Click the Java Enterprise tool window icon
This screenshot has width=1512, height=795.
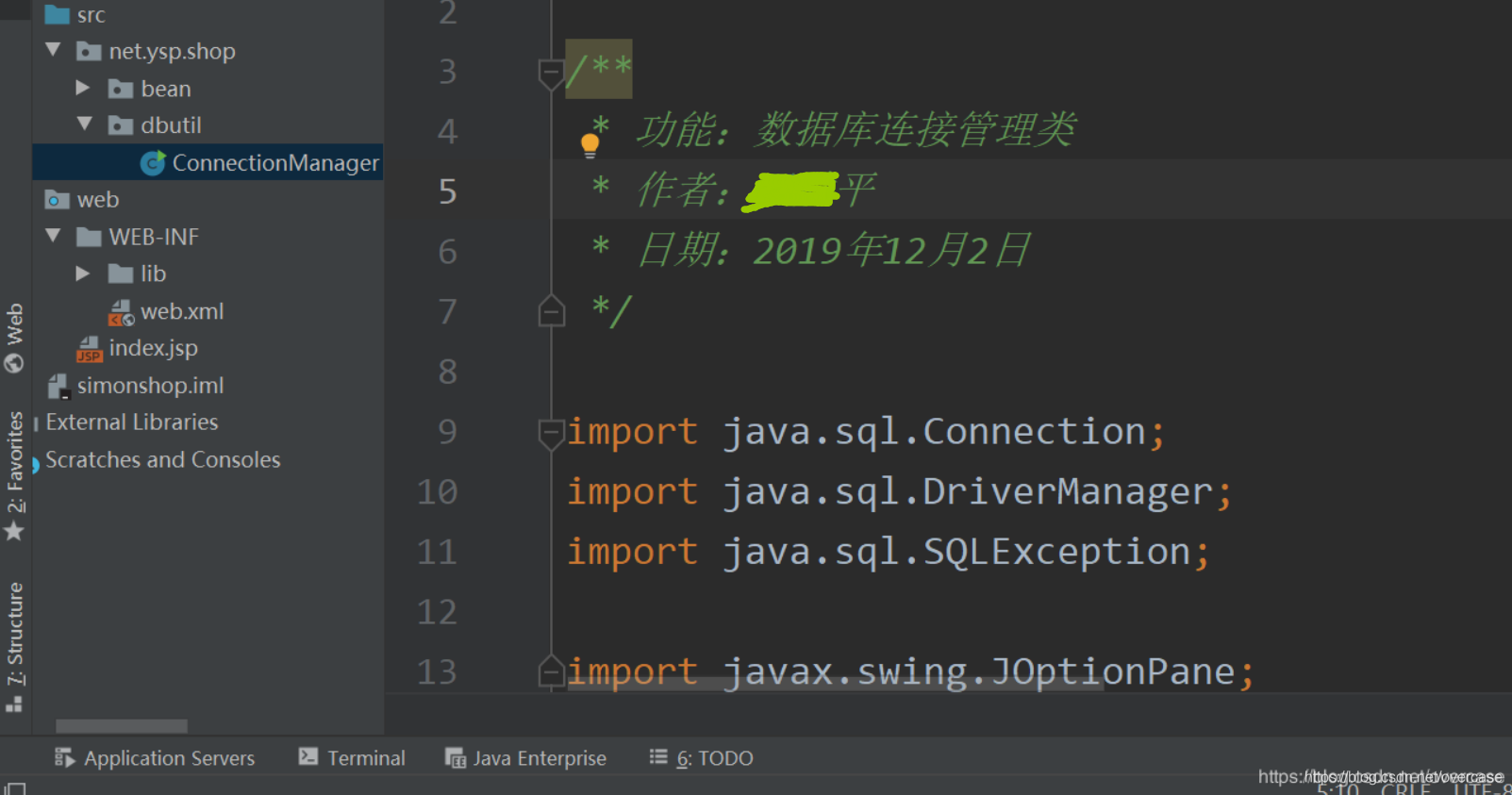456,758
